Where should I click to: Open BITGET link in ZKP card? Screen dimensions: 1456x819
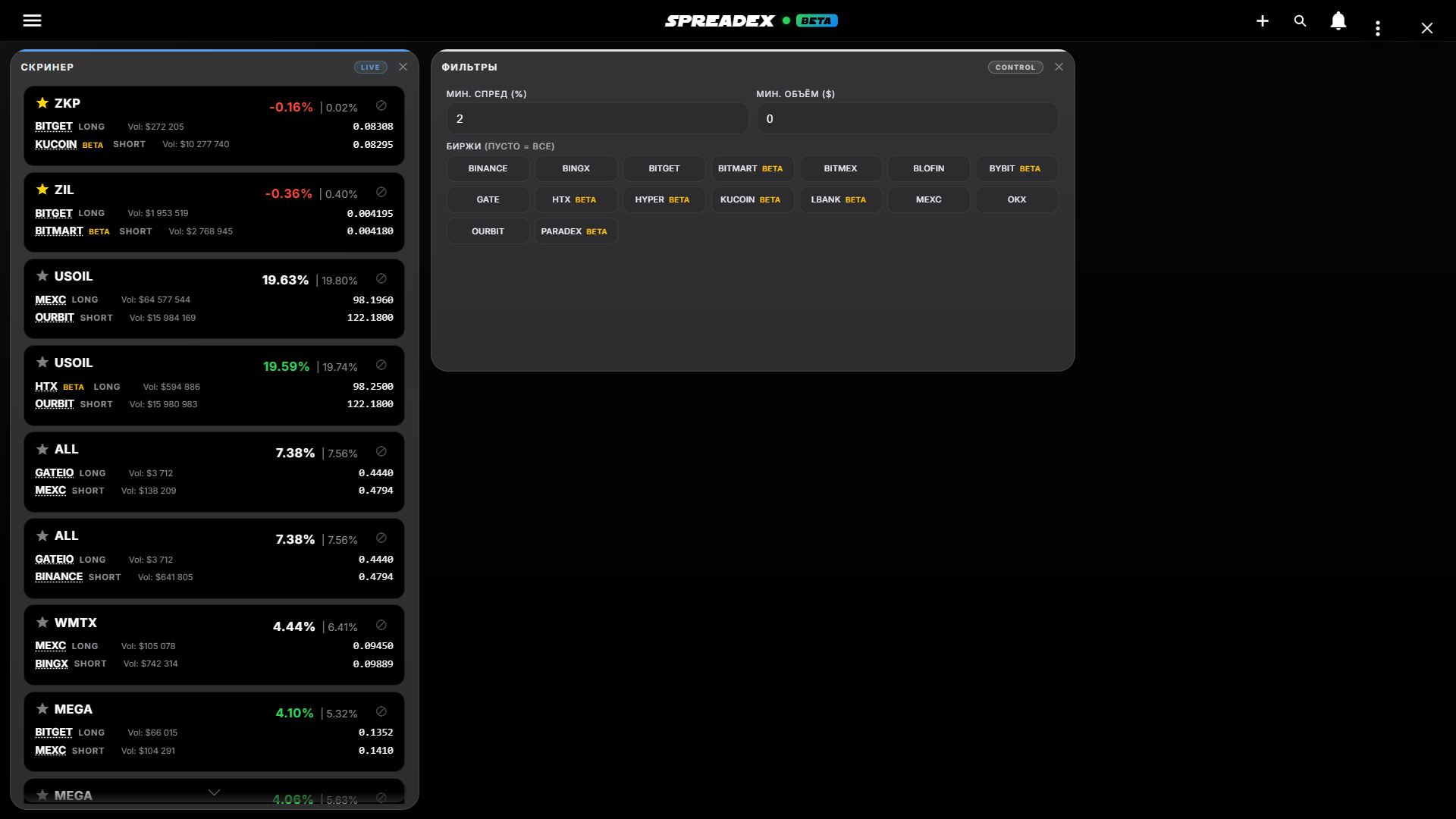click(53, 127)
